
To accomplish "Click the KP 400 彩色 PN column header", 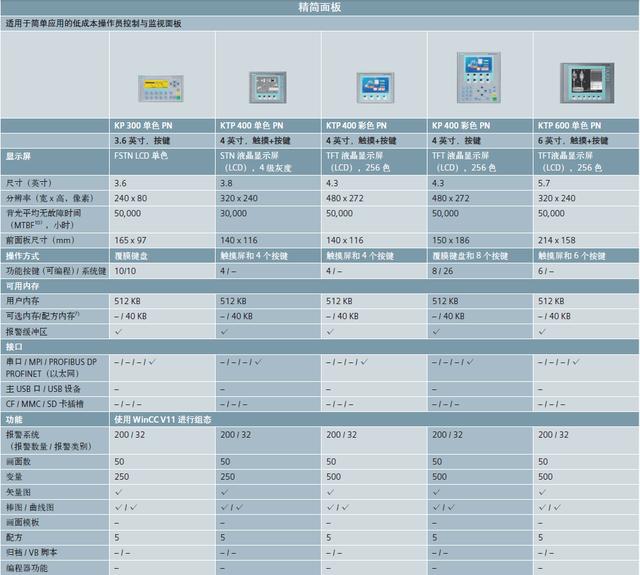I will [461, 126].
